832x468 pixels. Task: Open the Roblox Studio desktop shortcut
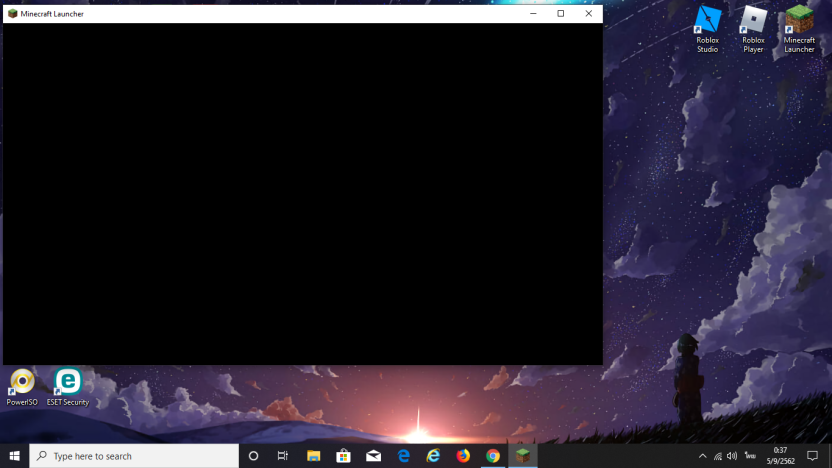click(708, 29)
